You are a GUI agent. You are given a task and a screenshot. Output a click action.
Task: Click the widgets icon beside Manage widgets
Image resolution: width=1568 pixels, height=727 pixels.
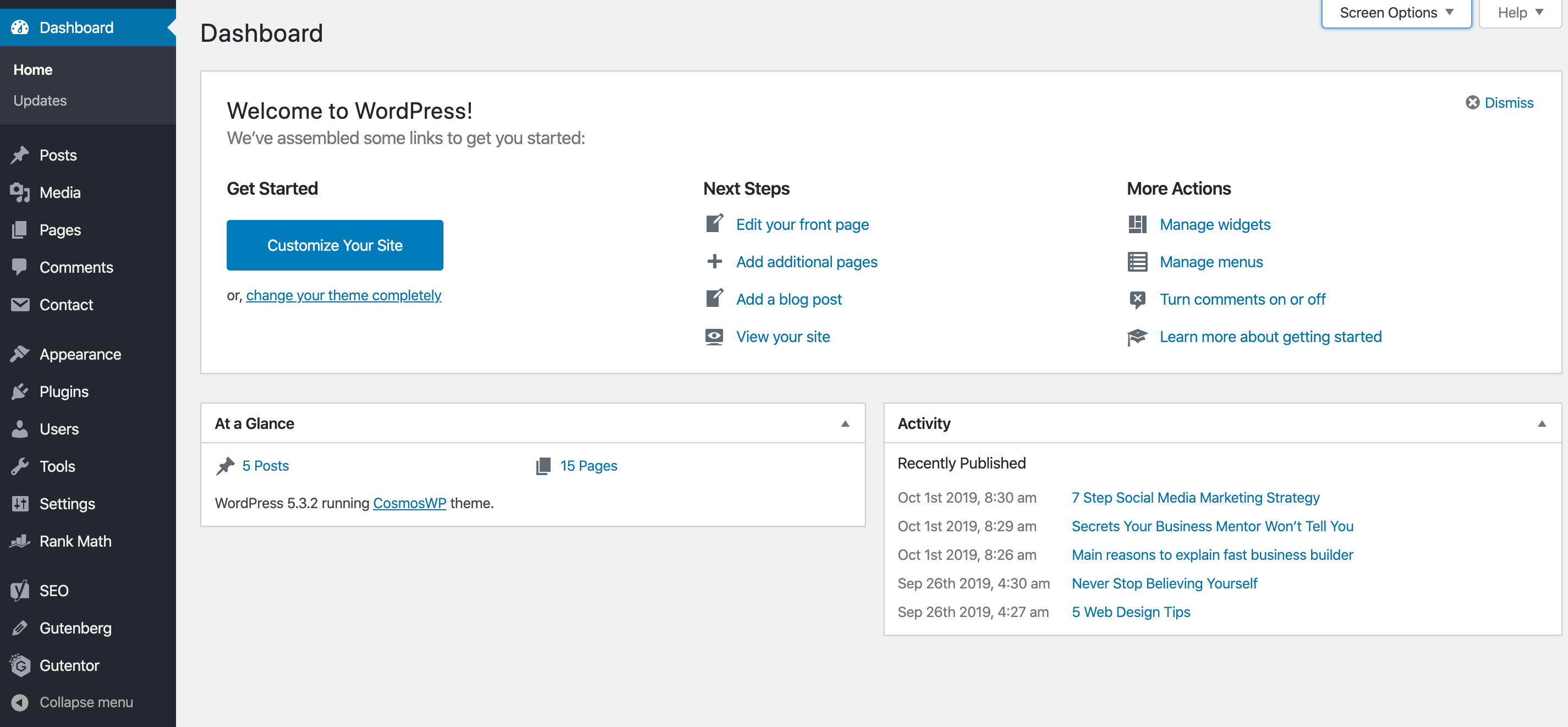[1137, 224]
